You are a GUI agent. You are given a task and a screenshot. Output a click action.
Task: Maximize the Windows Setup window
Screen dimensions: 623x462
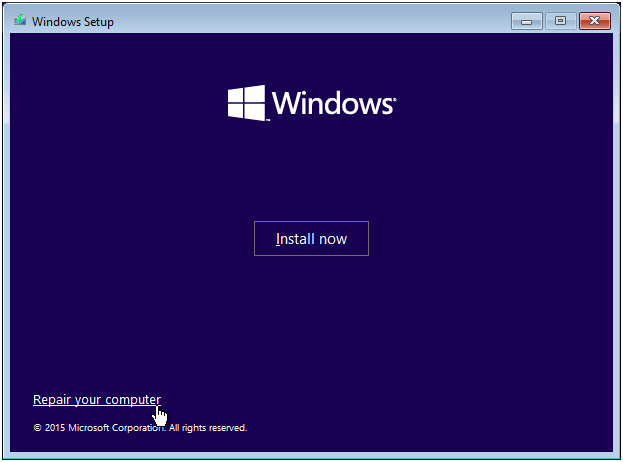coord(560,21)
